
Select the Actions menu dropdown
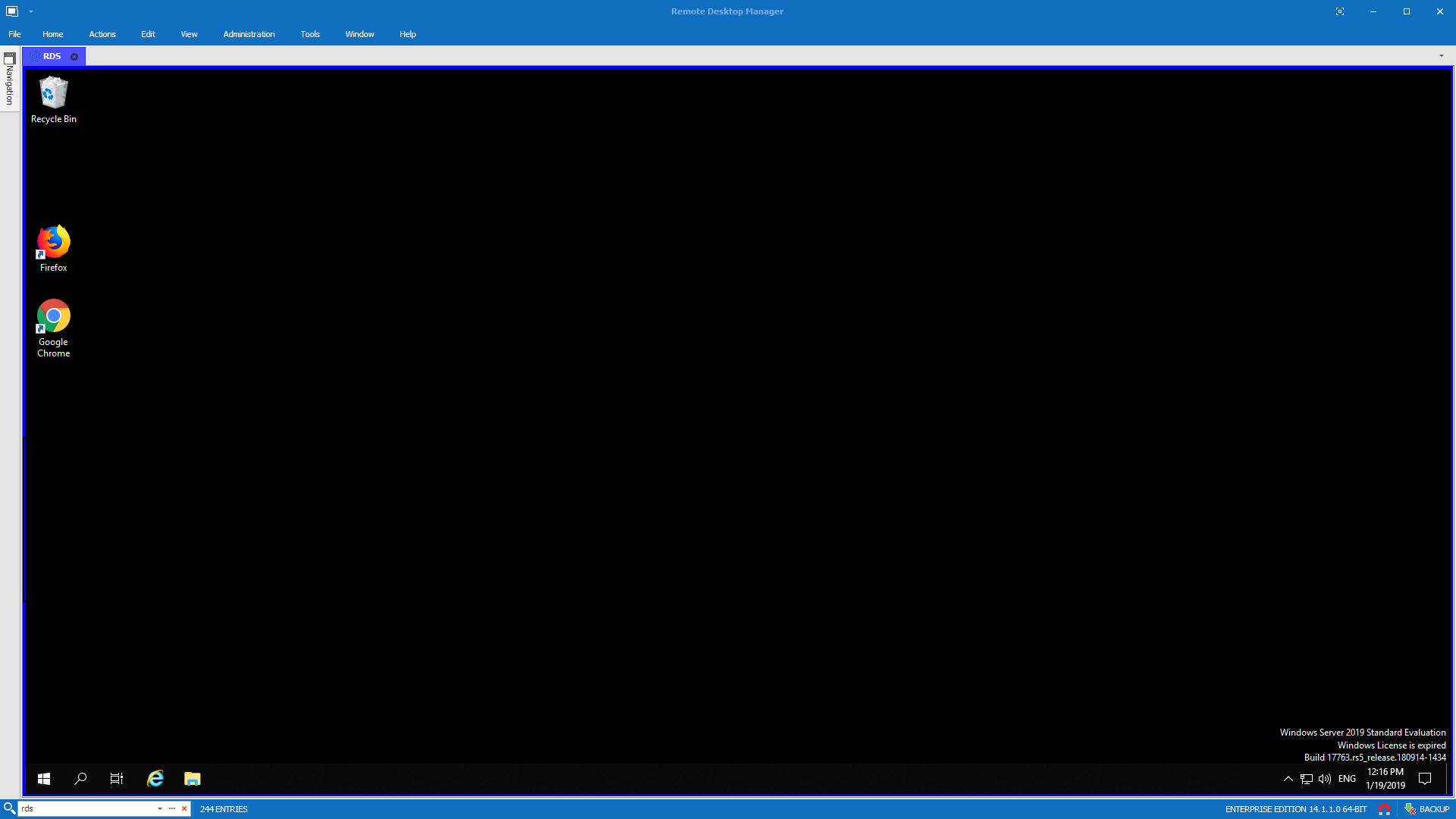pyautogui.click(x=102, y=34)
